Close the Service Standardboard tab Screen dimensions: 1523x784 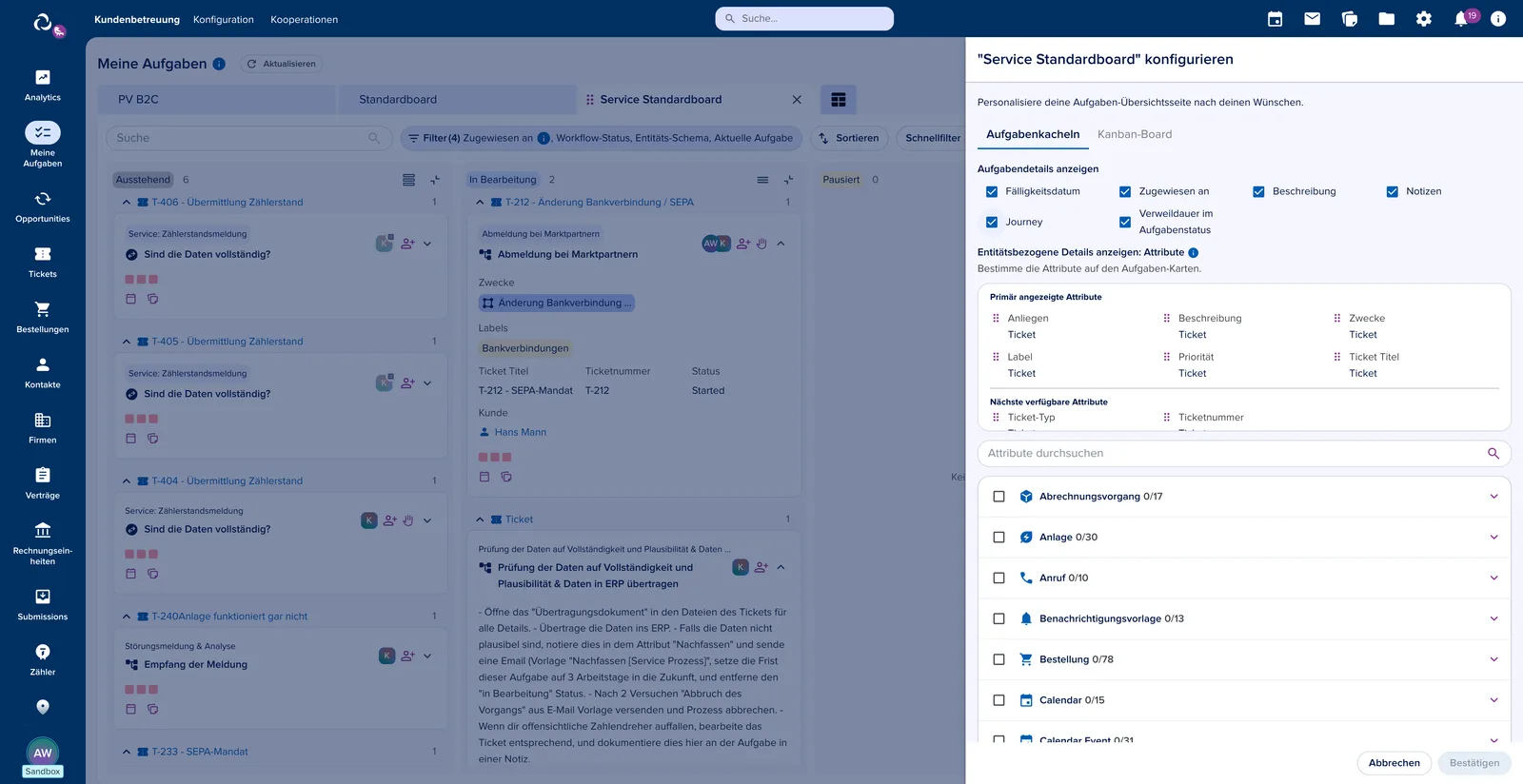tap(797, 100)
